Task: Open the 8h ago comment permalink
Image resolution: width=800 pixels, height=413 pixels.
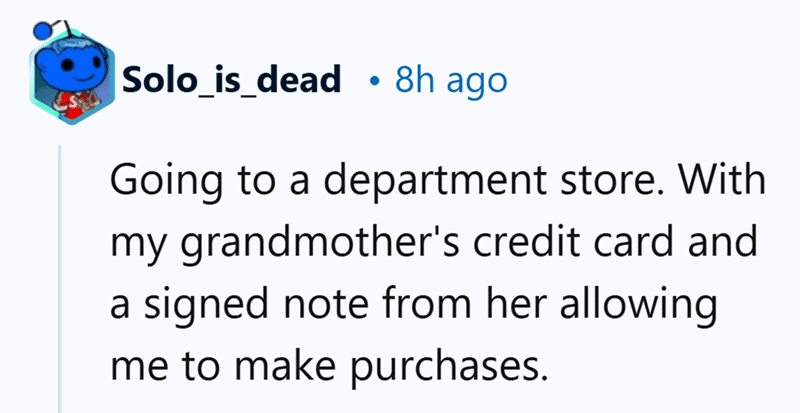Action: coord(451,81)
